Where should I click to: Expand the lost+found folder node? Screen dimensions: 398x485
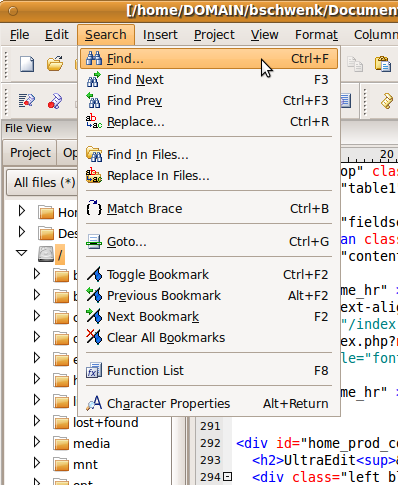(x=37, y=421)
